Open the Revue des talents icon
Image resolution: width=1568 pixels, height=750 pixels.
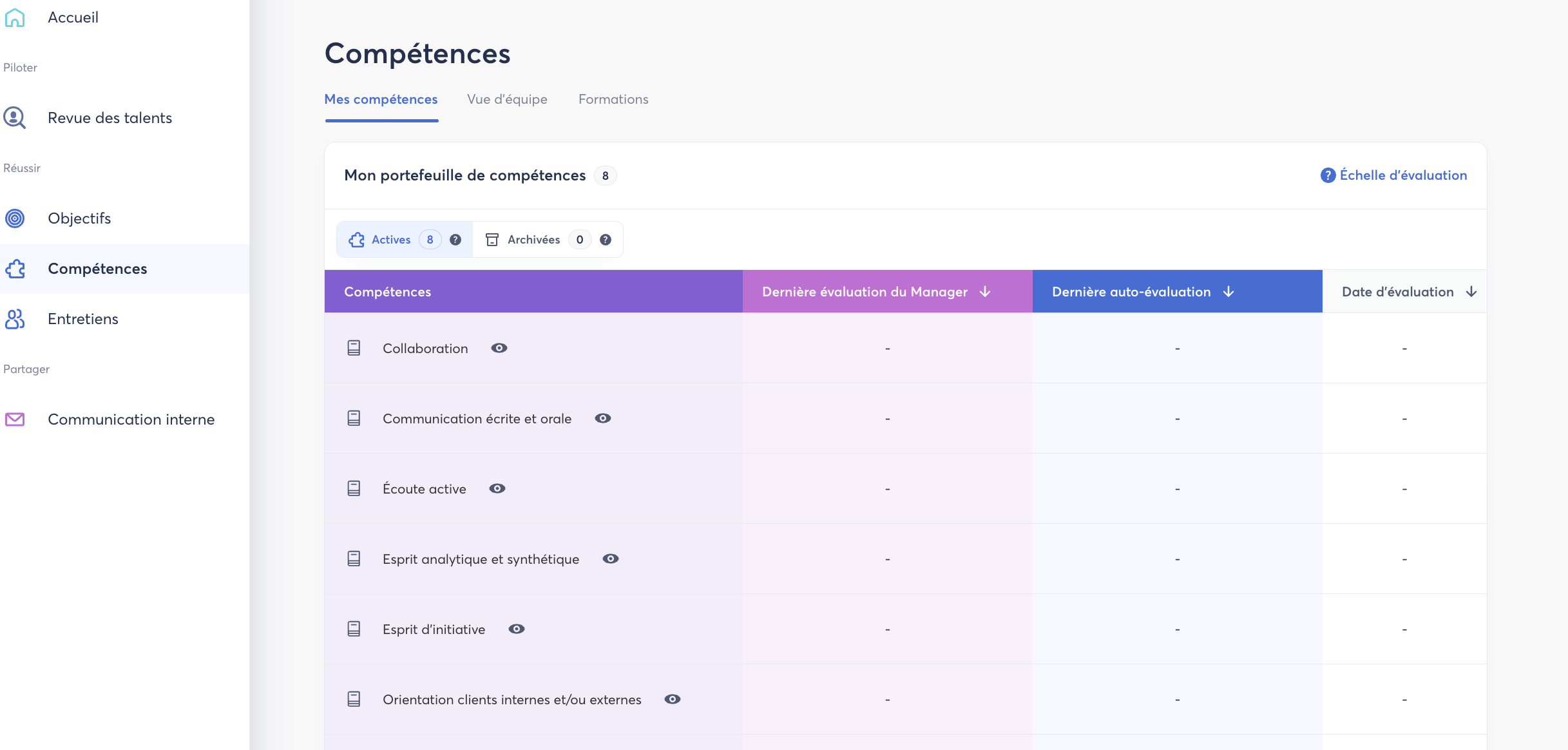click(15, 118)
